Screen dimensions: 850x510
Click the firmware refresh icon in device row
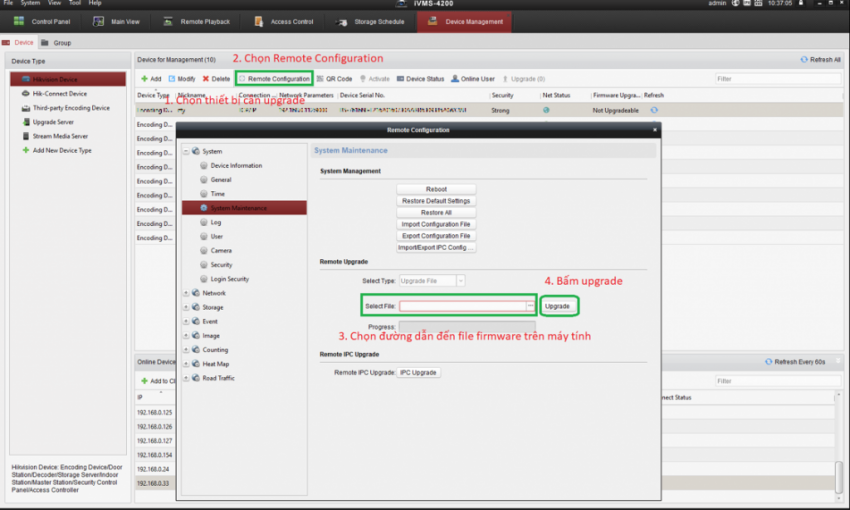pyautogui.click(x=654, y=110)
